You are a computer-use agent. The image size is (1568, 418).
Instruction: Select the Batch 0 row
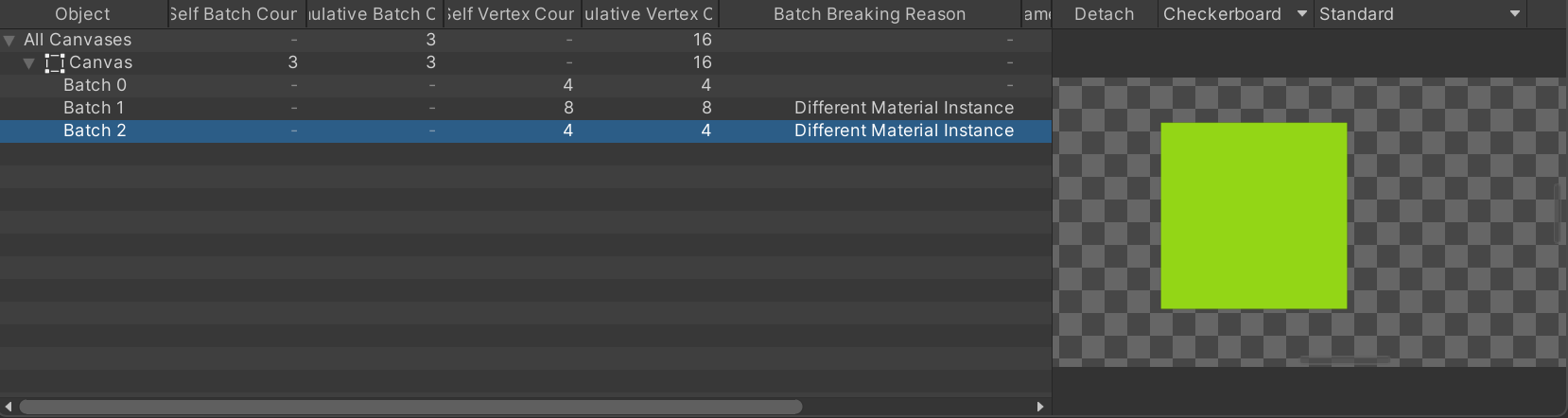pyautogui.click(x=525, y=85)
